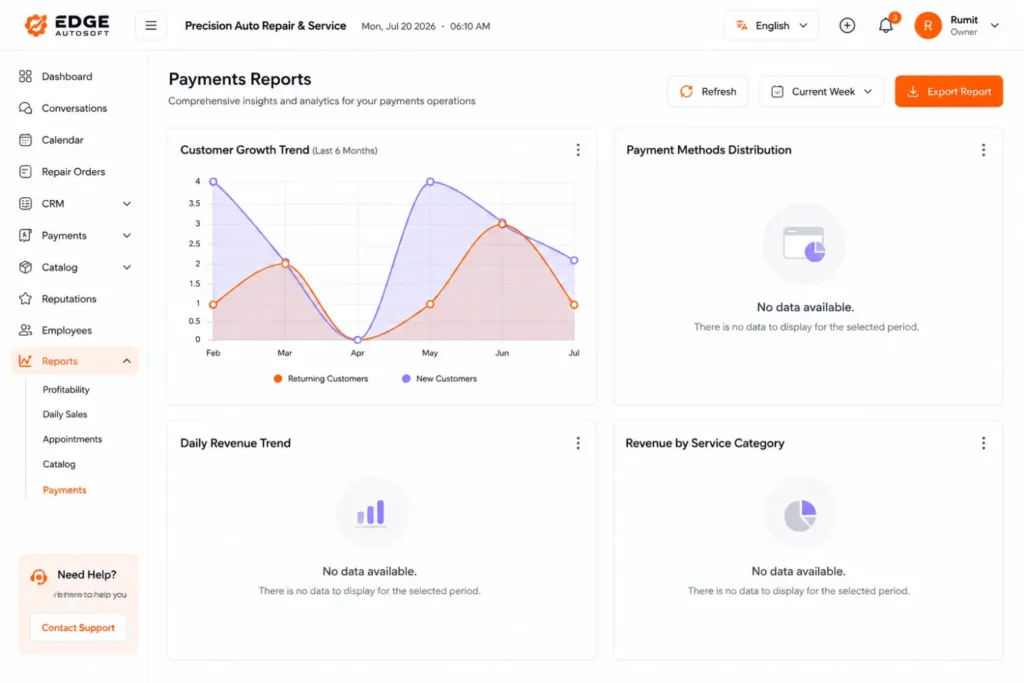Open the English language dropdown
Screen dimensions: 1024x683
tap(771, 25)
